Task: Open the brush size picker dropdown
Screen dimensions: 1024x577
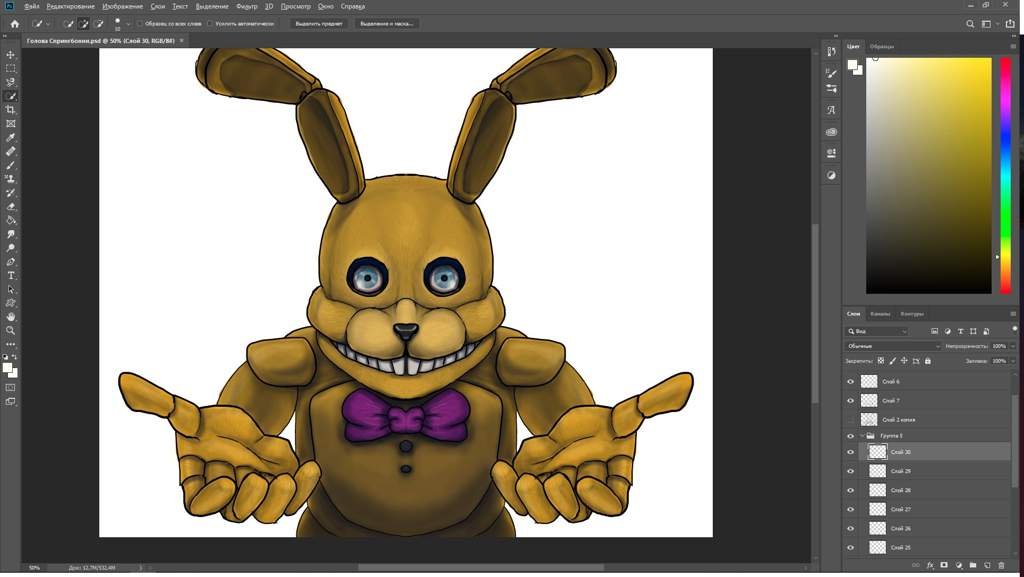Action: (128, 24)
